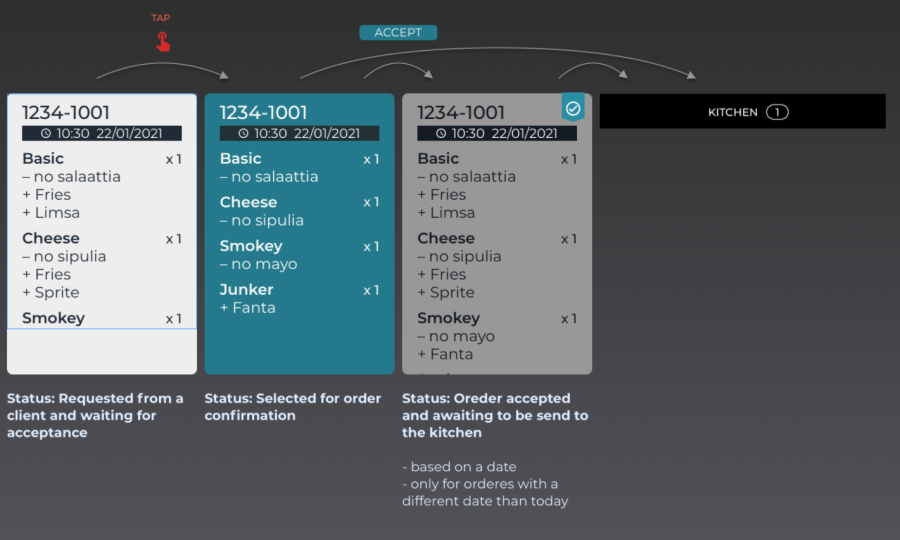Image resolution: width=900 pixels, height=540 pixels.
Task: Click "Status: Selected for order confirmation" text
Action: click(293, 406)
